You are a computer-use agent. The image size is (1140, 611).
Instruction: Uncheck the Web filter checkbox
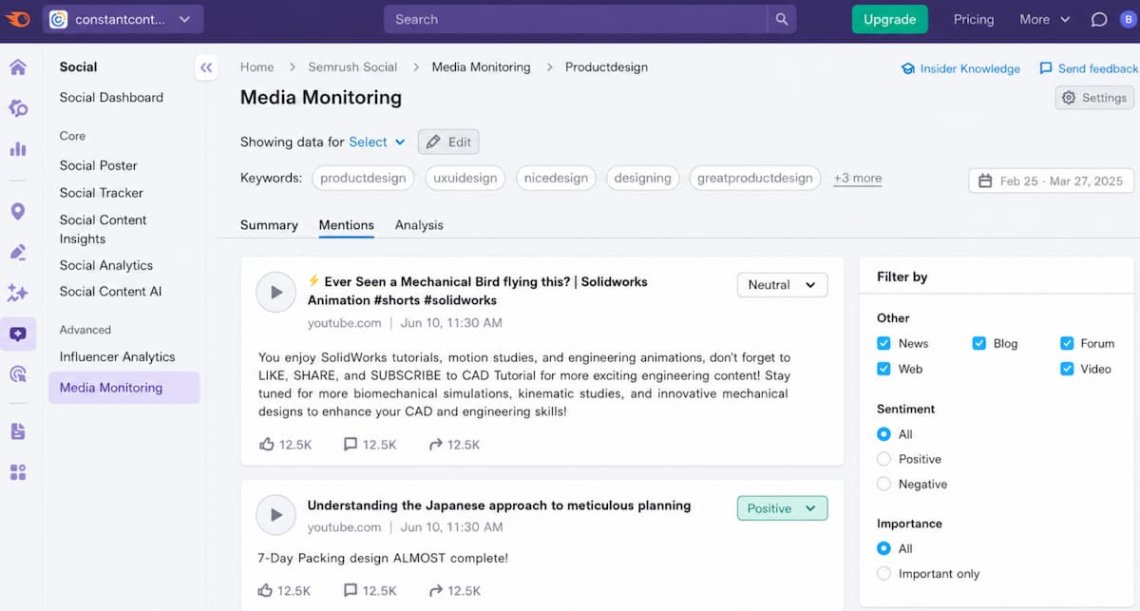[883, 369]
